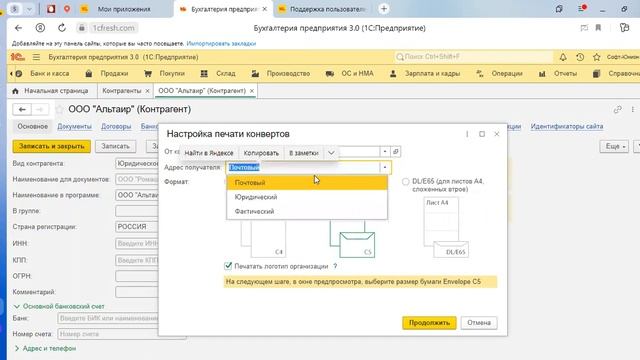
Task: Choose Юридический from the address list
Action: [x=307, y=197]
